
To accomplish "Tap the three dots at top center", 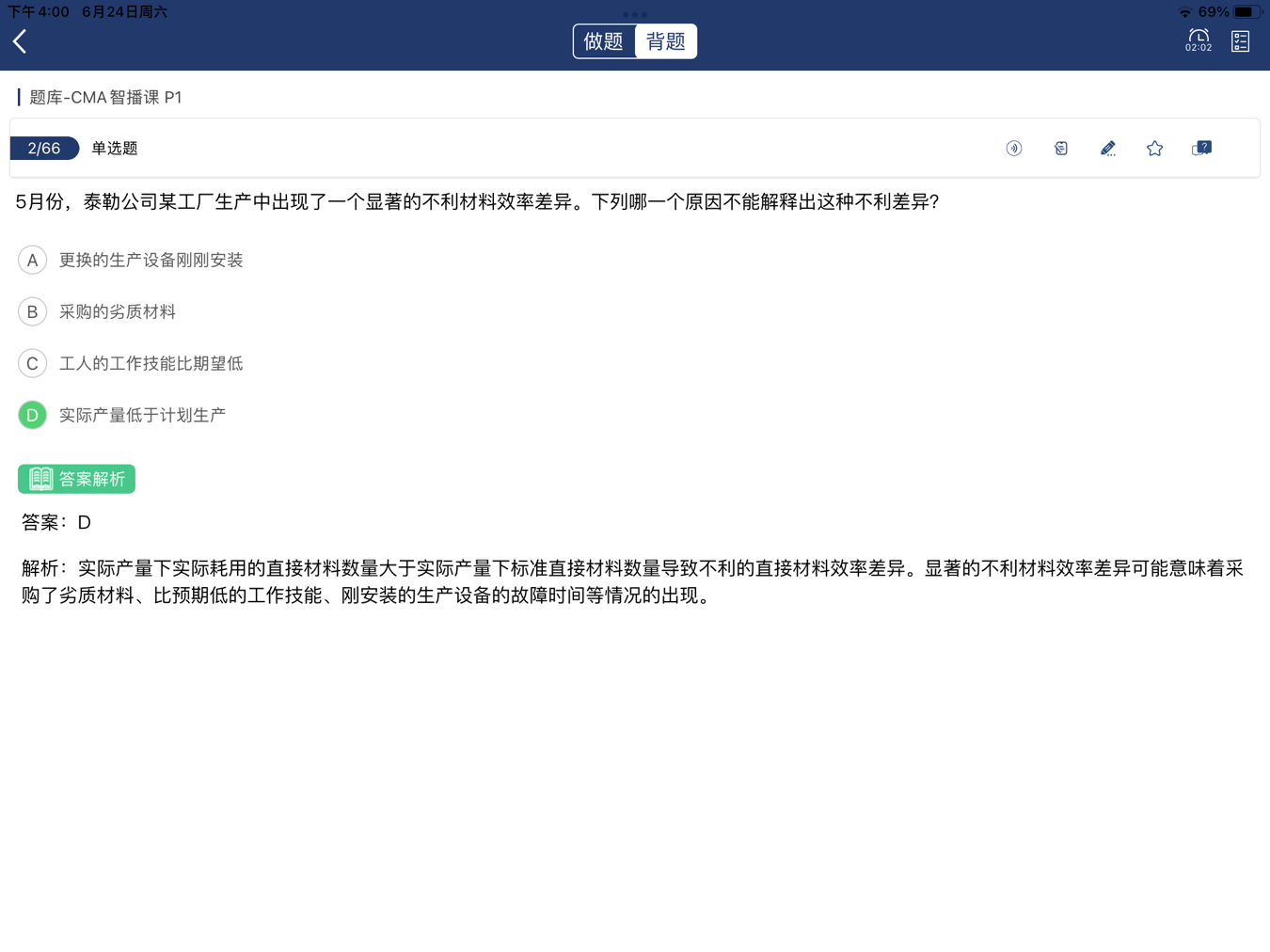I will (x=635, y=14).
